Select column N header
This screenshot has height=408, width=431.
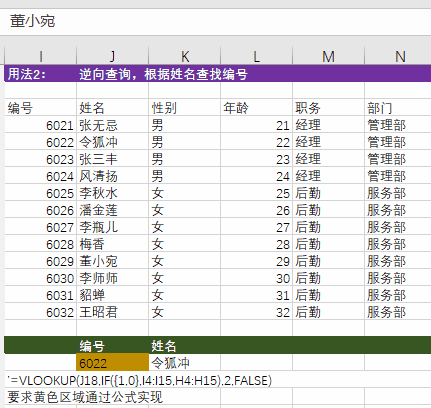398,56
